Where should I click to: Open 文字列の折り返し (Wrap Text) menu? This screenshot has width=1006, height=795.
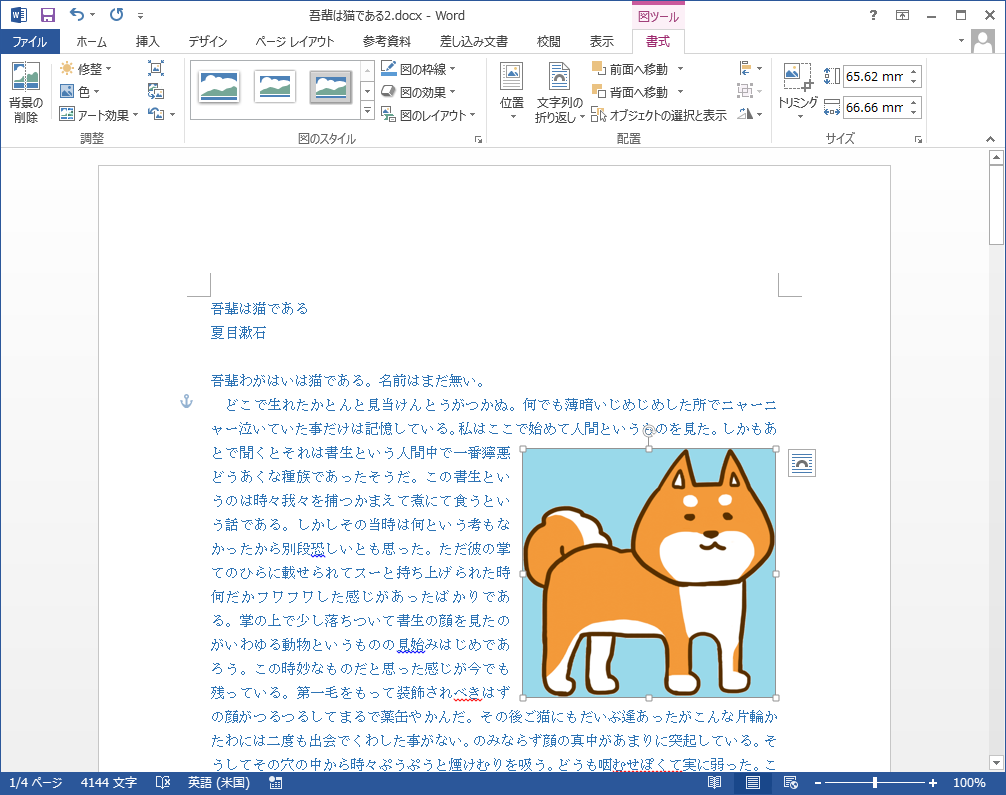pyautogui.click(x=559, y=92)
